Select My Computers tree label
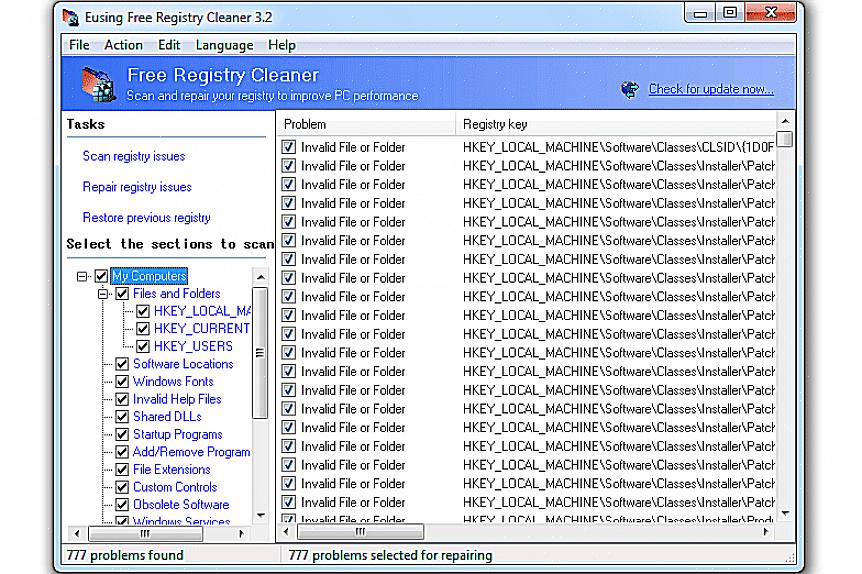 click(x=150, y=276)
